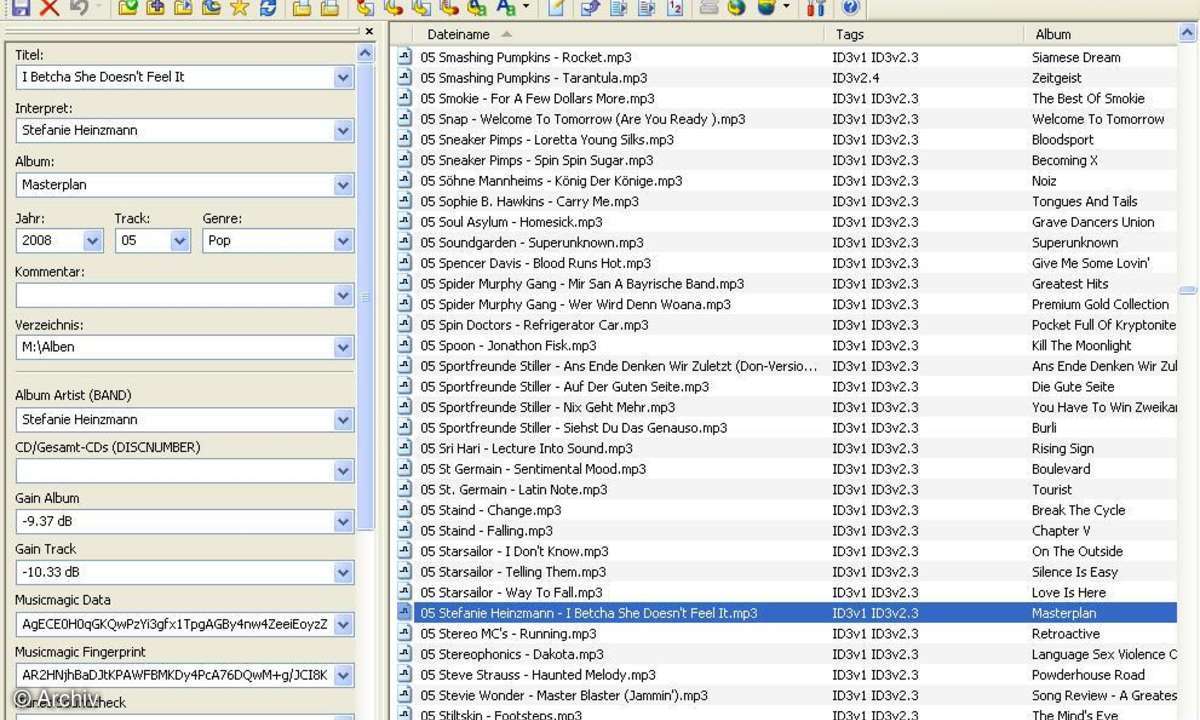Open the Actions quick dropdown arrow
1200x720 pixels.
(x=526, y=8)
